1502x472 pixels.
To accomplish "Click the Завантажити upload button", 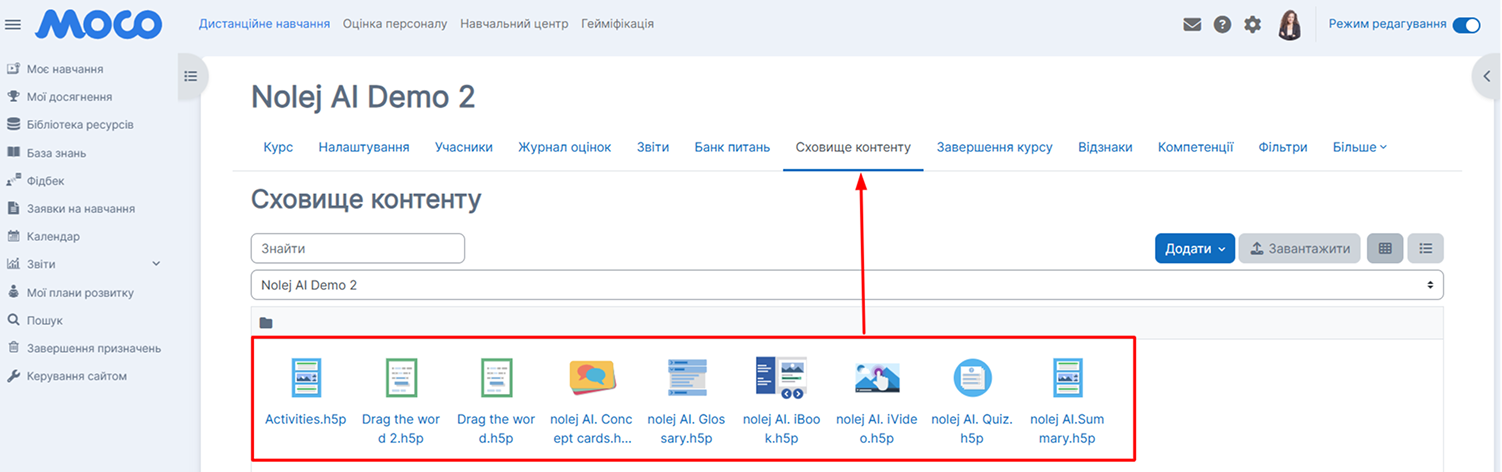I will pyautogui.click(x=1299, y=249).
